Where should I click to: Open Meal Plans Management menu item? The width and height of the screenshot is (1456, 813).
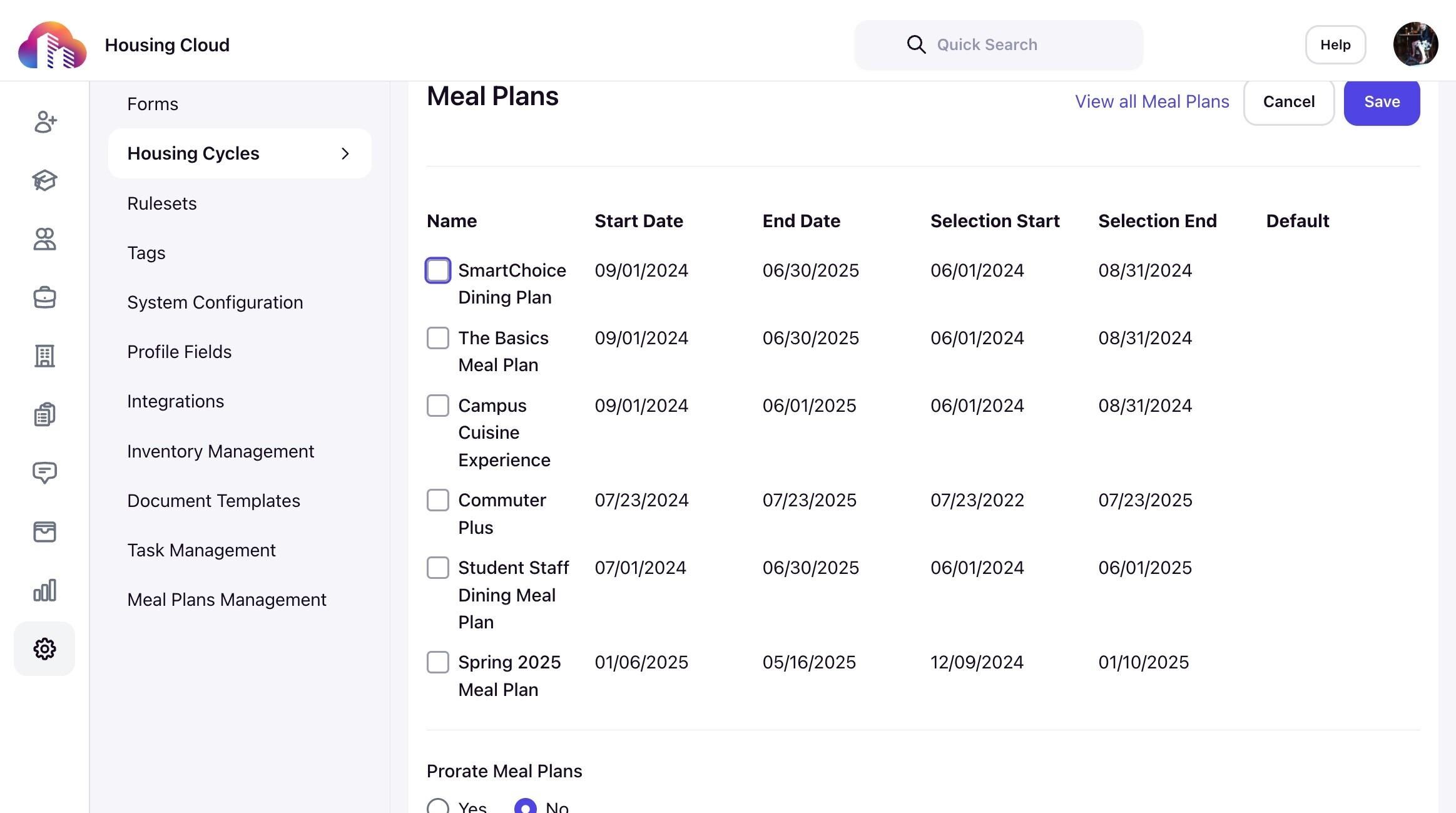(227, 600)
